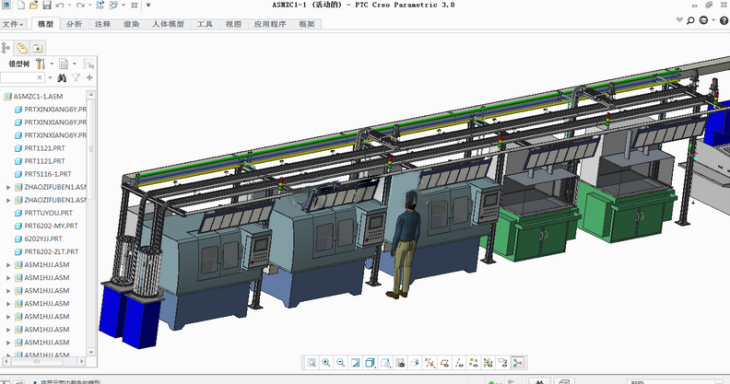Click the Refit view icon
Screen dimensions: 730x384
[311, 363]
